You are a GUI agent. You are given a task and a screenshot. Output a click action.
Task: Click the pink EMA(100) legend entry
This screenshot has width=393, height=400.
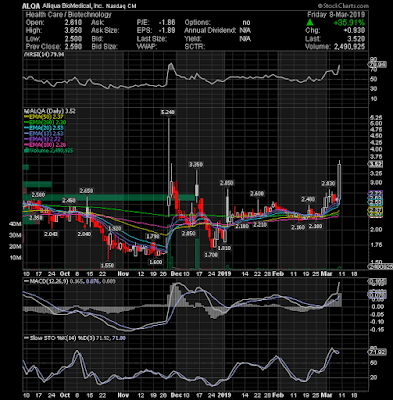click(44, 145)
